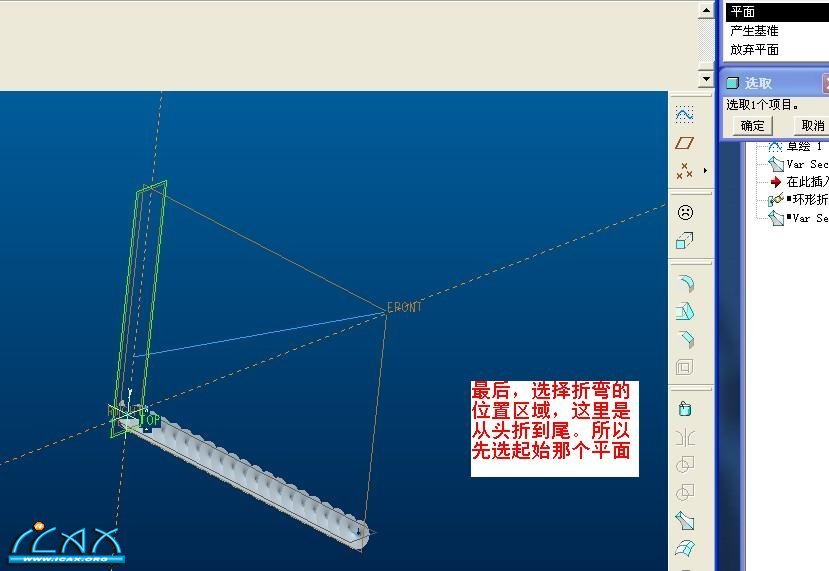Click the datum plane tool icon
Viewport: 829px width, 571px height.
tap(684, 143)
